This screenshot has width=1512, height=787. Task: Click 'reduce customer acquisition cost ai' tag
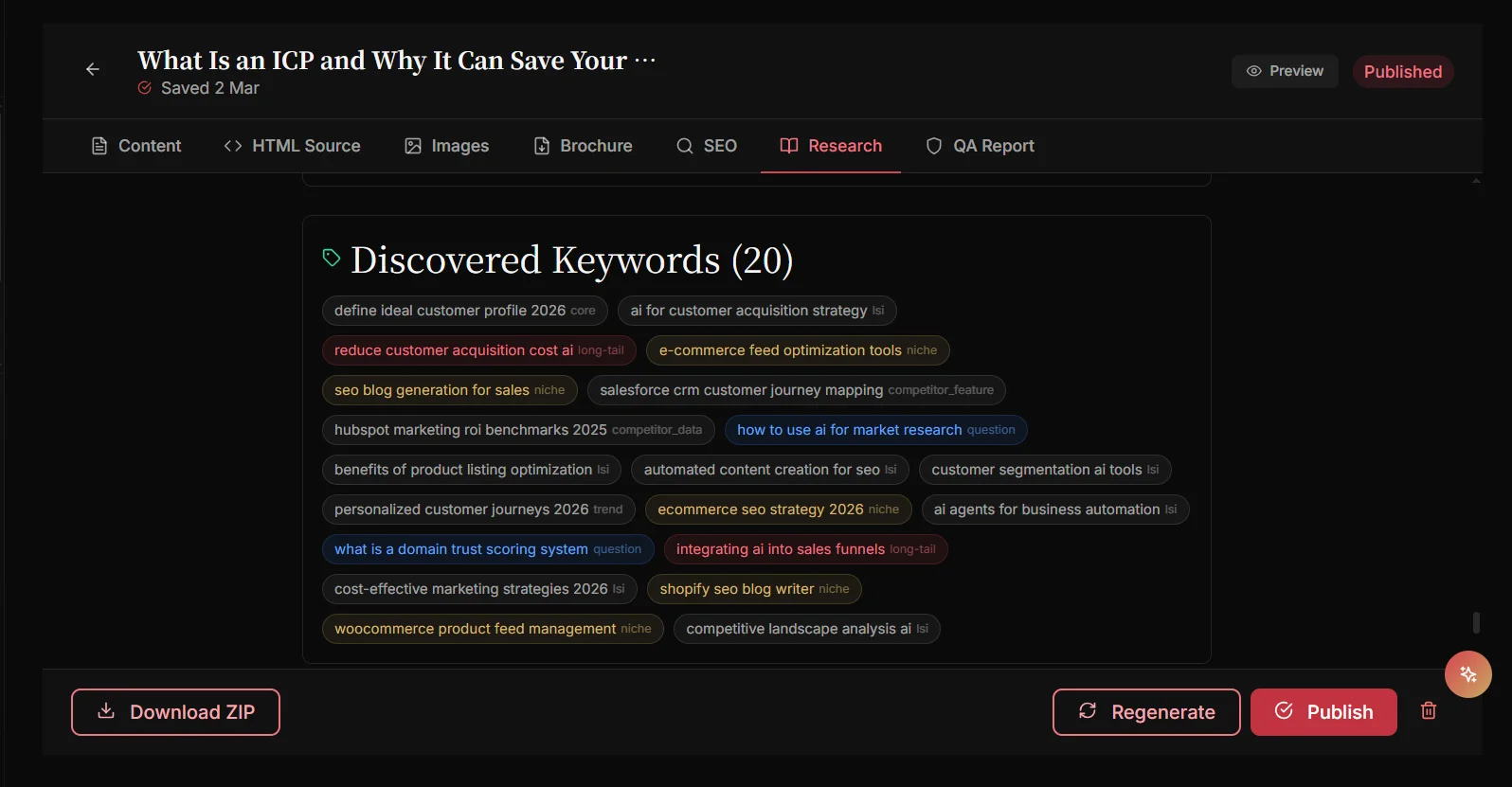tap(479, 350)
